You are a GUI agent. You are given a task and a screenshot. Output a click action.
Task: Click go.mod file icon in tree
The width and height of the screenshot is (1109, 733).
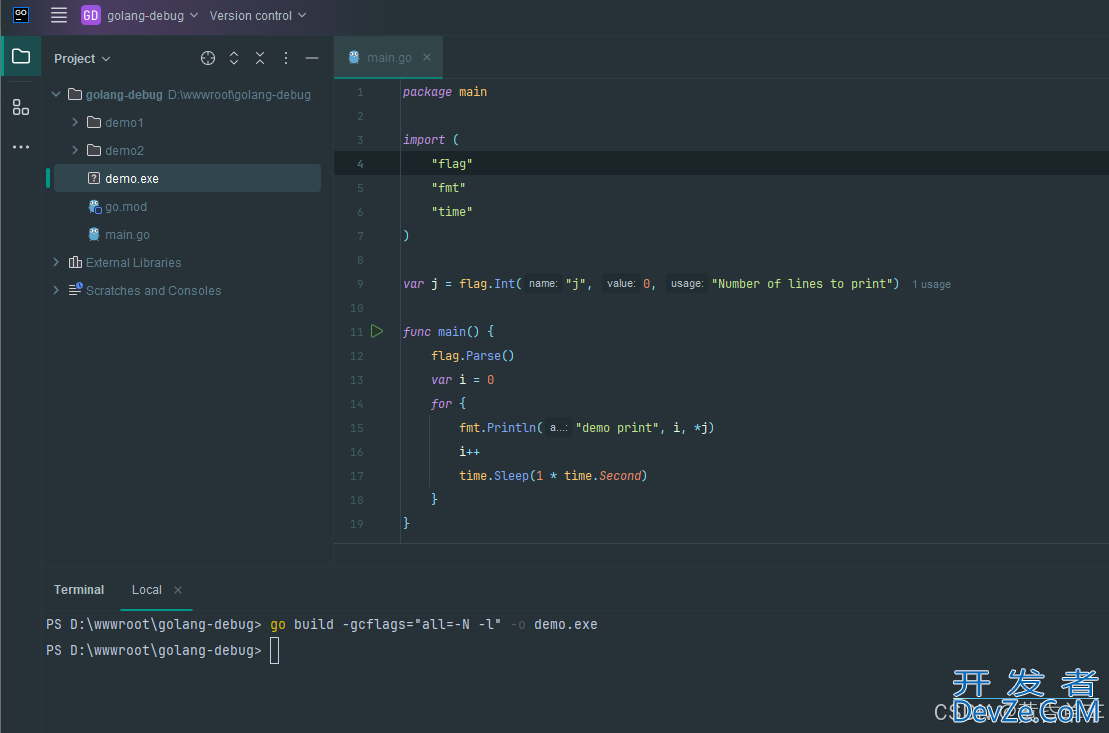click(94, 207)
